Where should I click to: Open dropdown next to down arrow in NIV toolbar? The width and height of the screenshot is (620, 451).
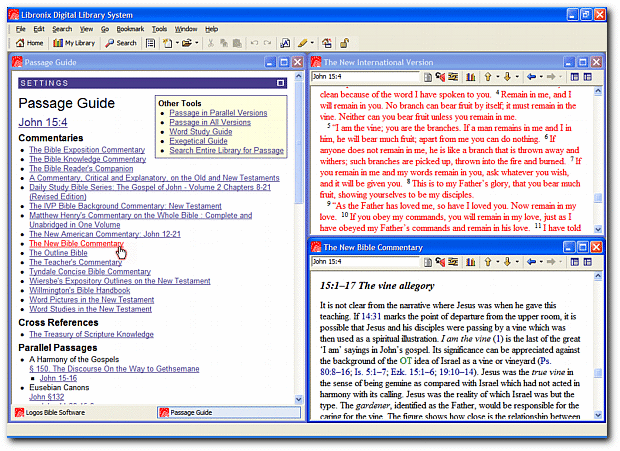[519, 77]
